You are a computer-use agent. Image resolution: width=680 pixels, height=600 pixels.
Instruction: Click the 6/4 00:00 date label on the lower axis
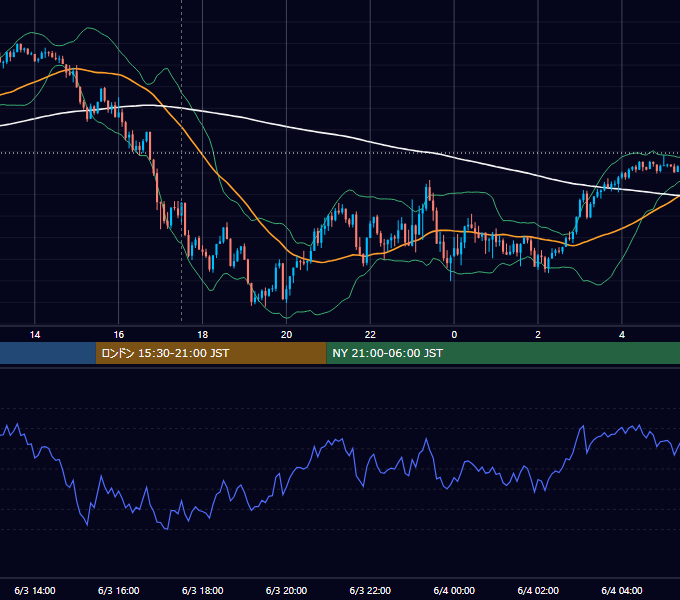(454, 590)
